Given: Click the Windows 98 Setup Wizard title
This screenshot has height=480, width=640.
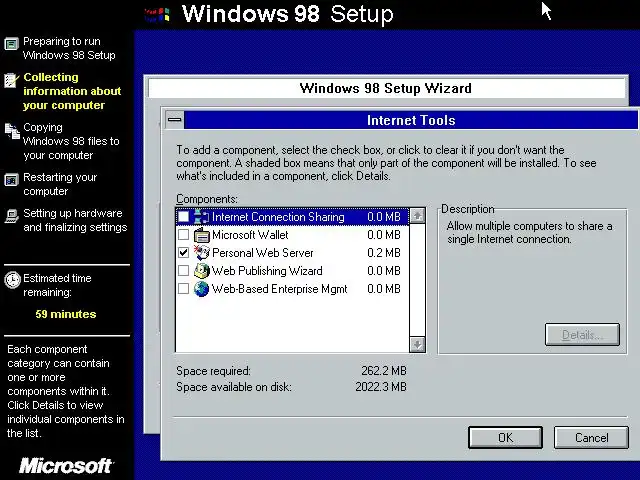Looking at the screenshot, I should tap(386, 88).
